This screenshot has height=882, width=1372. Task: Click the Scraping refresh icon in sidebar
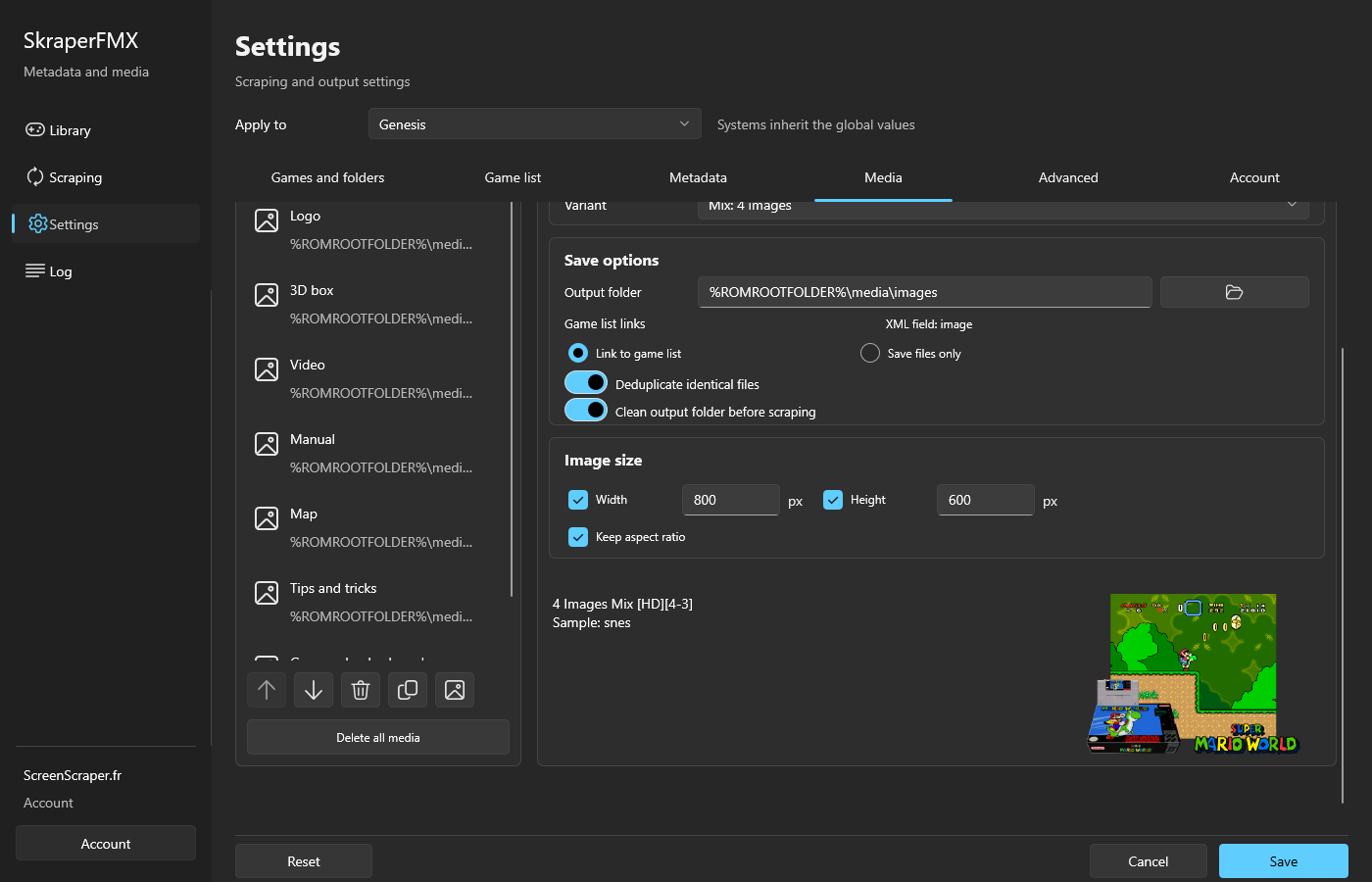tap(35, 176)
